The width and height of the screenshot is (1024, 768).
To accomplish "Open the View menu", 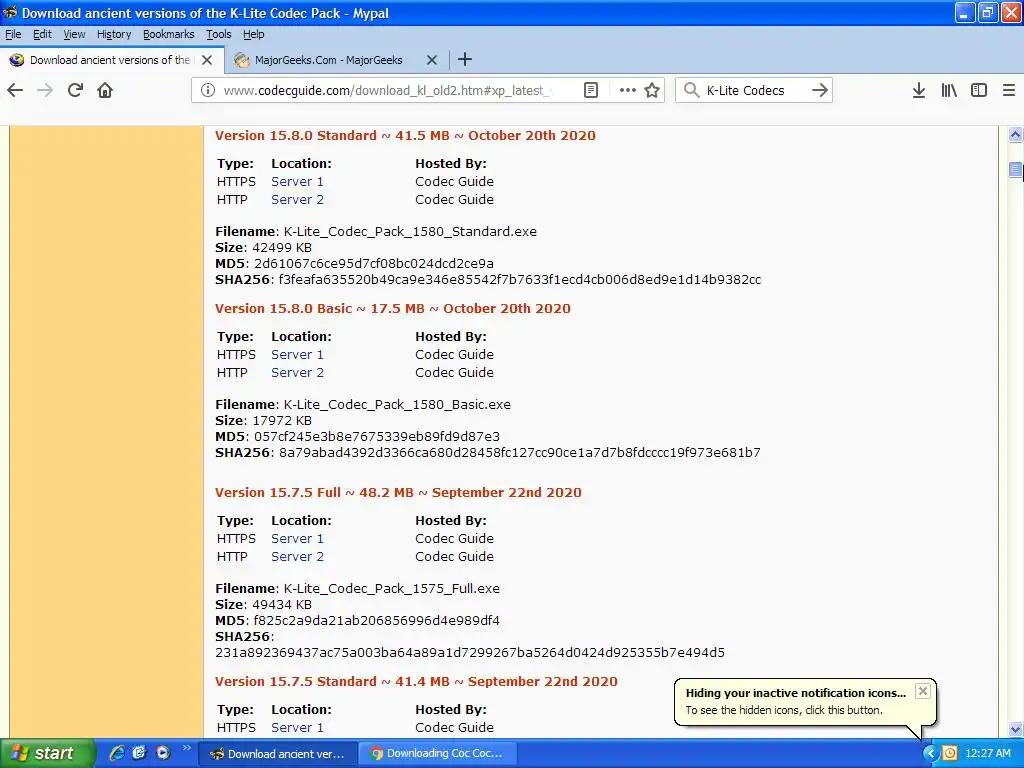I will pos(74,34).
